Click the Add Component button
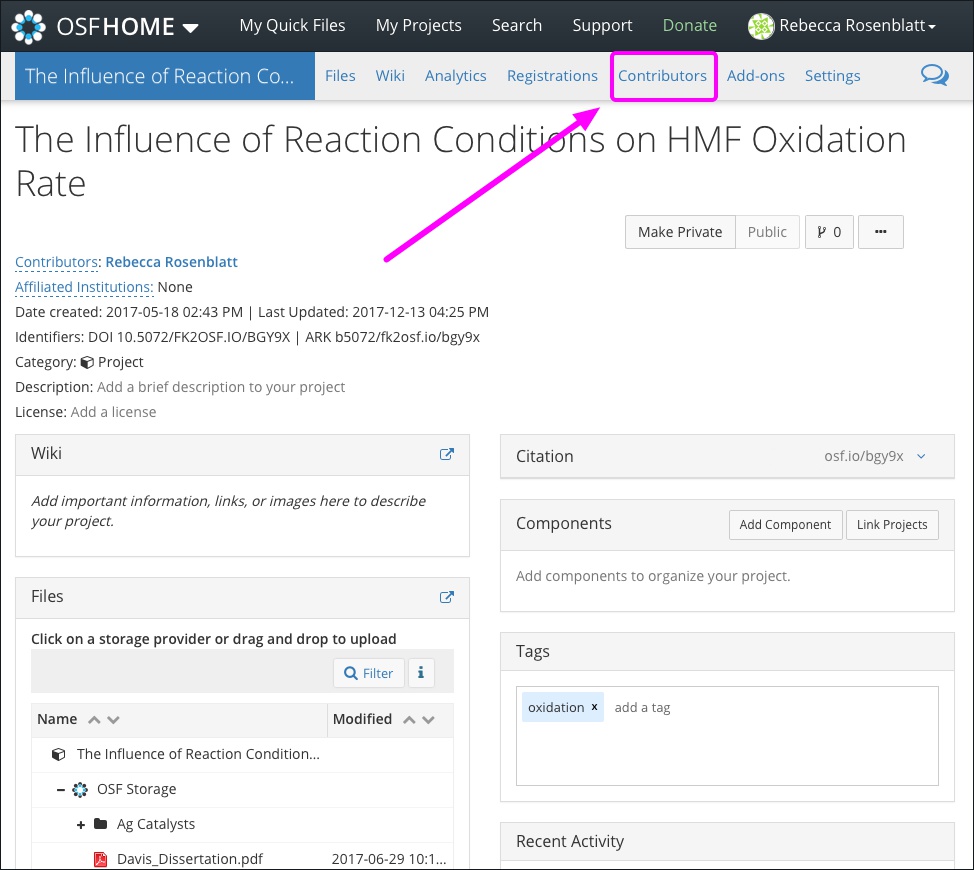974x870 pixels. 785,525
